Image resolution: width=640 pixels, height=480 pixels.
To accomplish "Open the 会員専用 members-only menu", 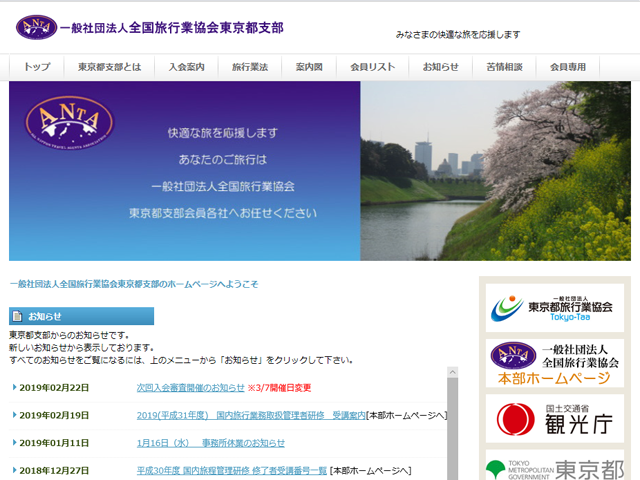I will [568, 67].
